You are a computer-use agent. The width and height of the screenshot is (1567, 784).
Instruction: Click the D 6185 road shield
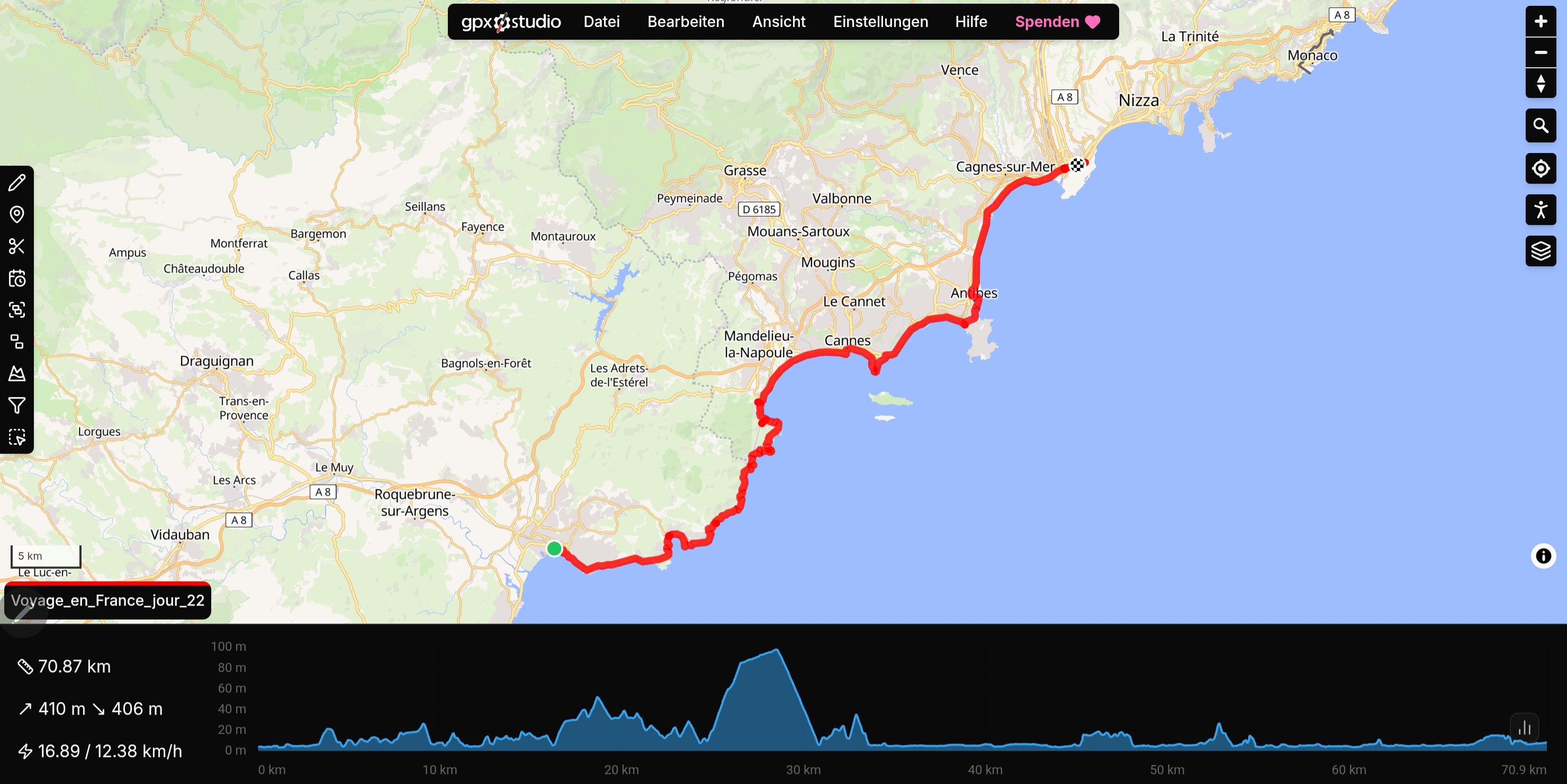pos(759,209)
